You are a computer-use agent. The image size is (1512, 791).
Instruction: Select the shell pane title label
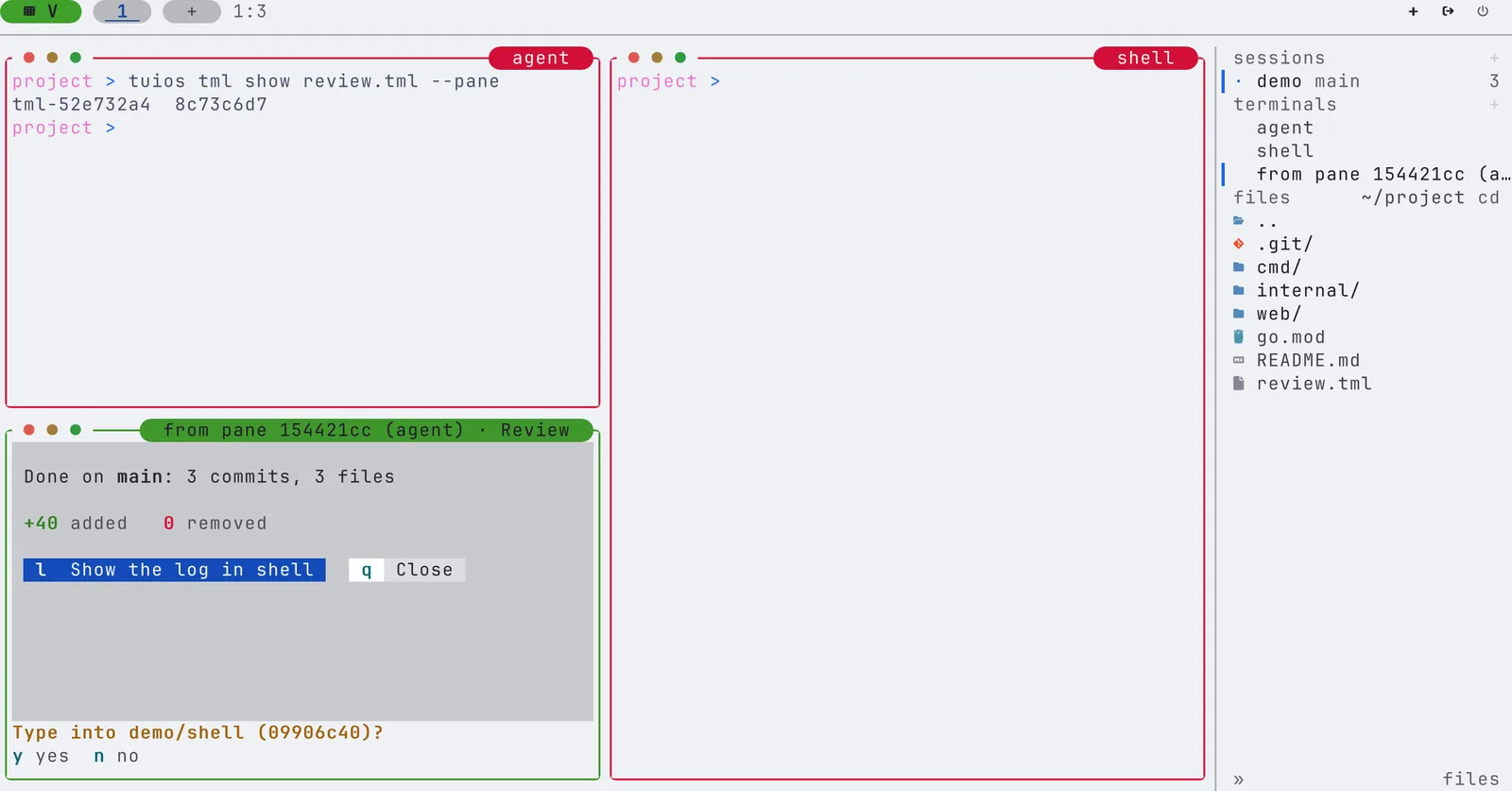(x=1145, y=58)
